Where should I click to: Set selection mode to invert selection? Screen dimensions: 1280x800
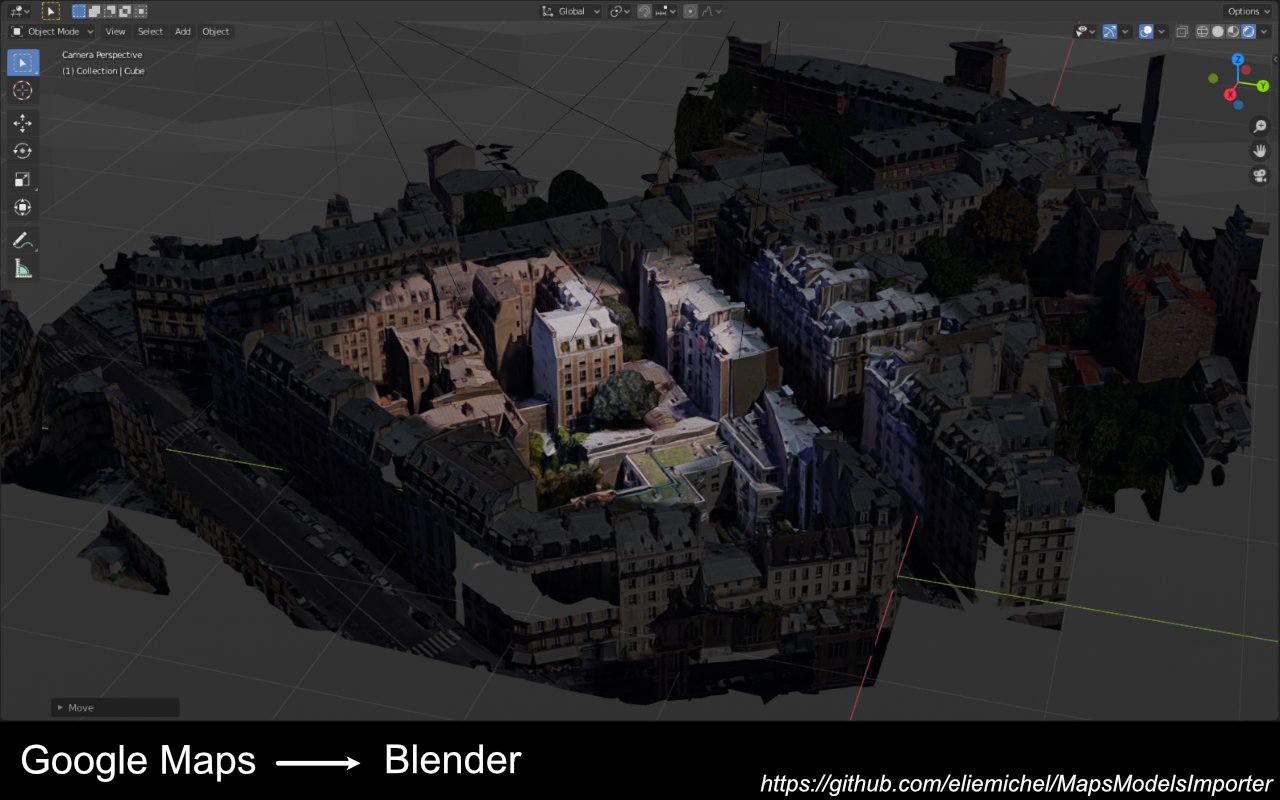[125, 11]
